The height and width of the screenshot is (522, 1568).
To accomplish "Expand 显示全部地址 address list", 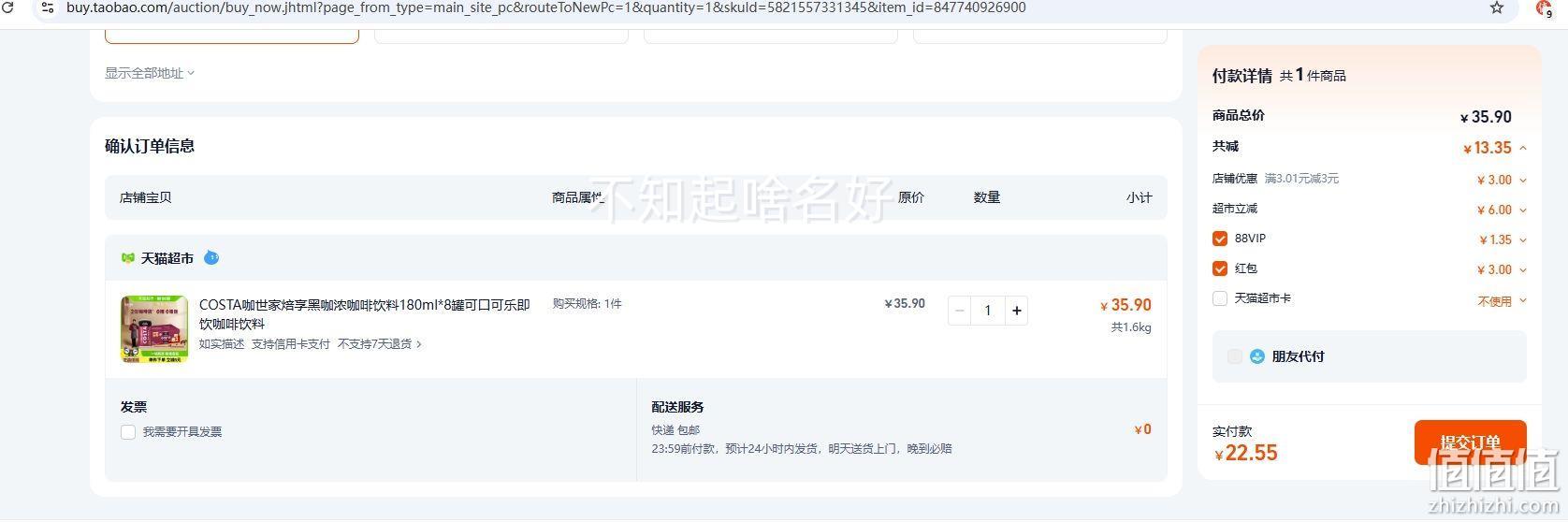I will (150, 73).
